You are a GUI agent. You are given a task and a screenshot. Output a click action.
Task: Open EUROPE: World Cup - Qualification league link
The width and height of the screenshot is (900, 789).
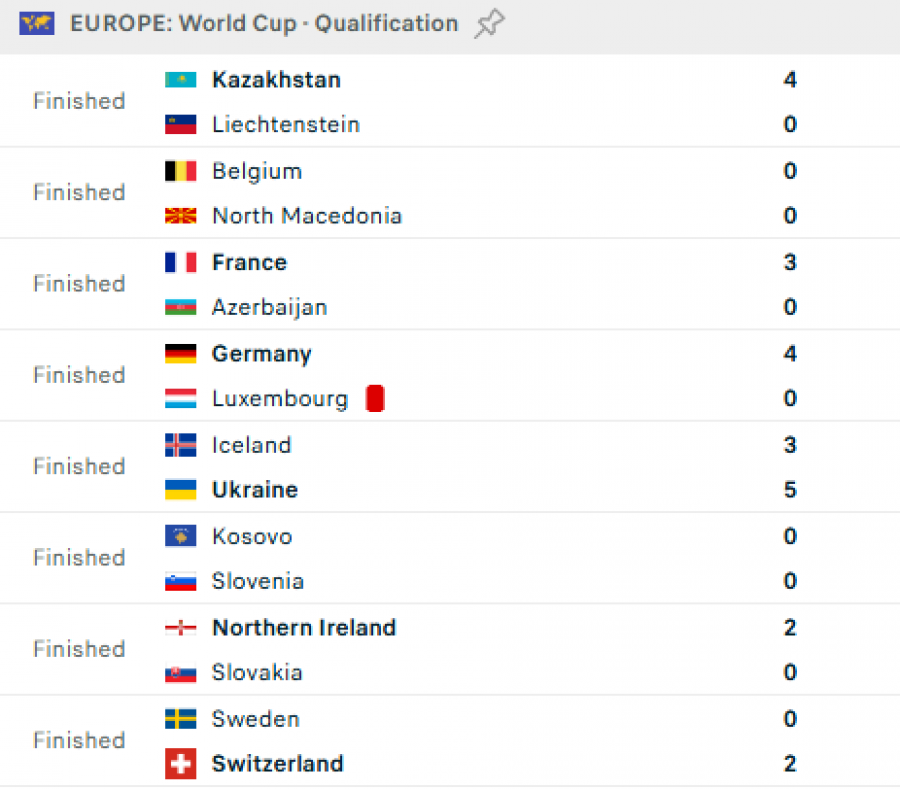coord(264,24)
